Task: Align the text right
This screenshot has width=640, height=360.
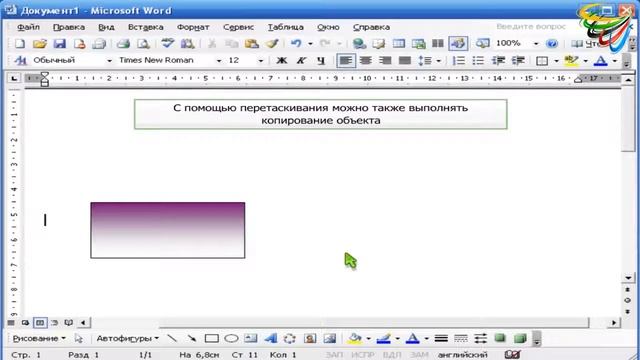Action: 385,61
